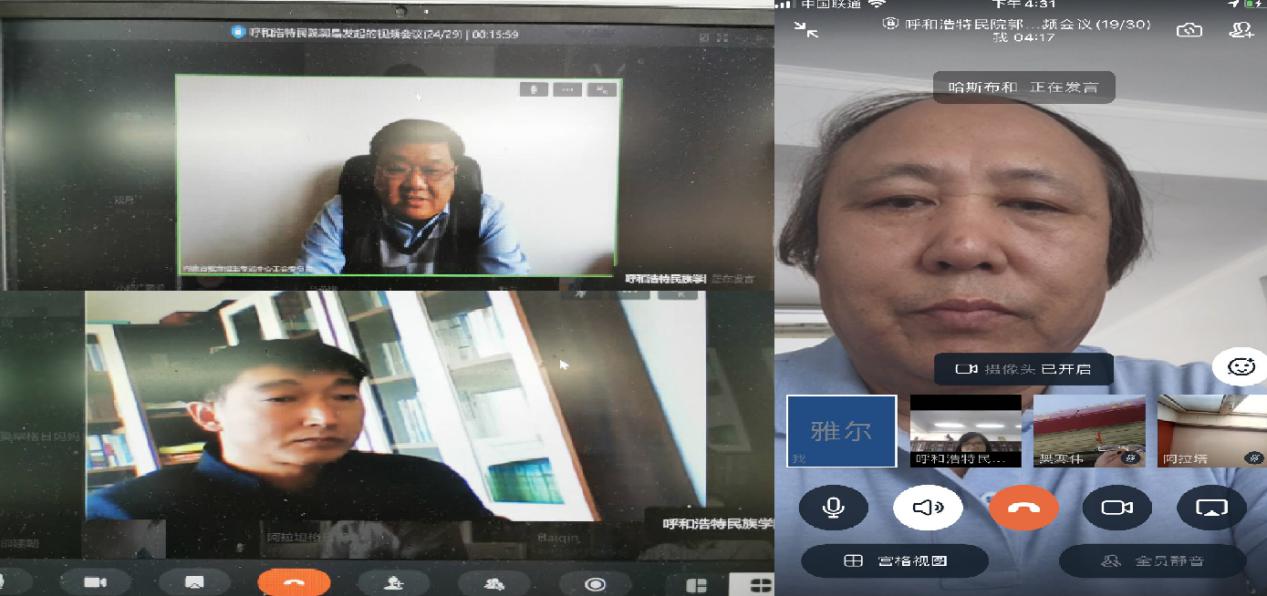Invite a member from desktop toolbar
Image resolution: width=1267 pixels, height=596 pixels.
click(x=394, y=583)
